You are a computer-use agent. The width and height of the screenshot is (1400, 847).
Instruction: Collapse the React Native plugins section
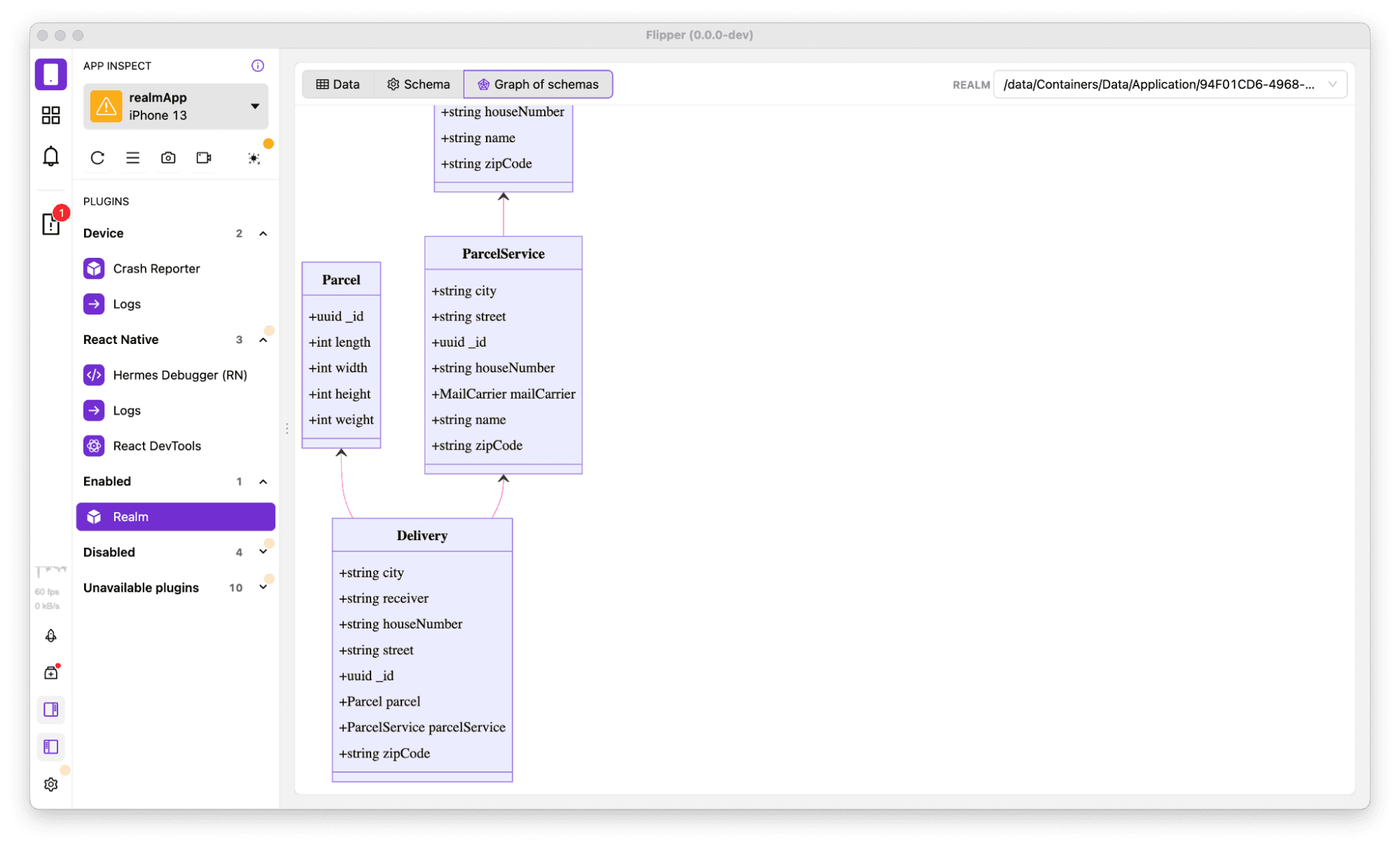(263, 340)
